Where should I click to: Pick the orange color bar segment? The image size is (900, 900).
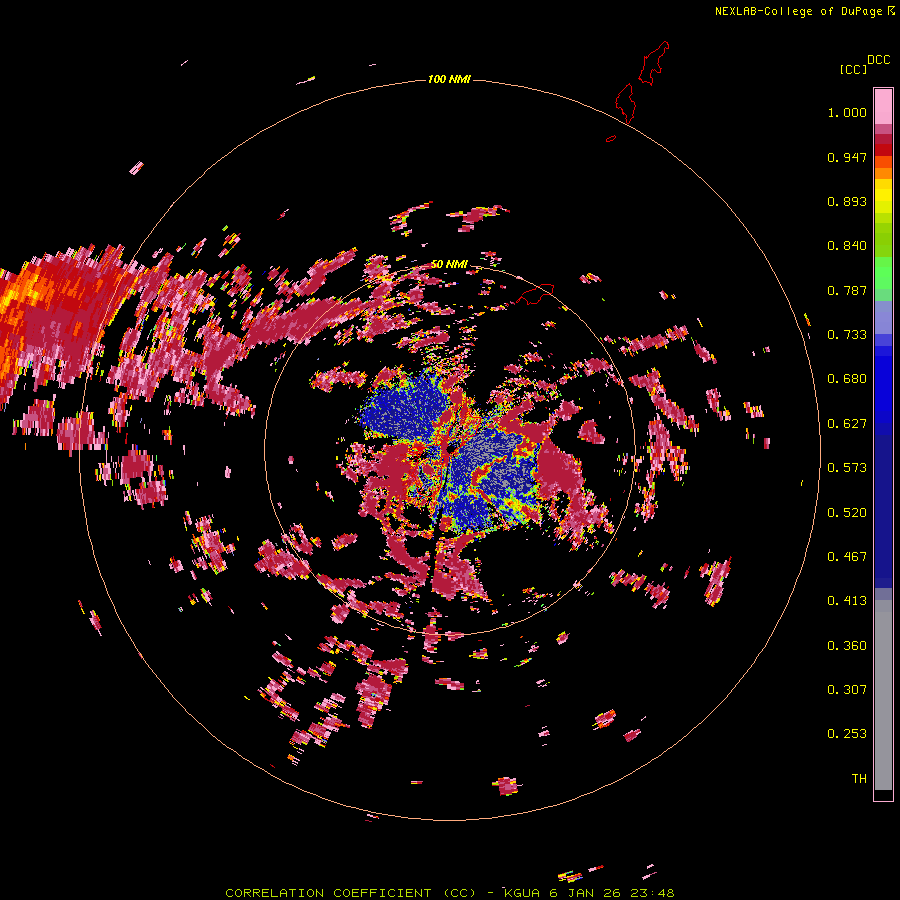point(883,173)
